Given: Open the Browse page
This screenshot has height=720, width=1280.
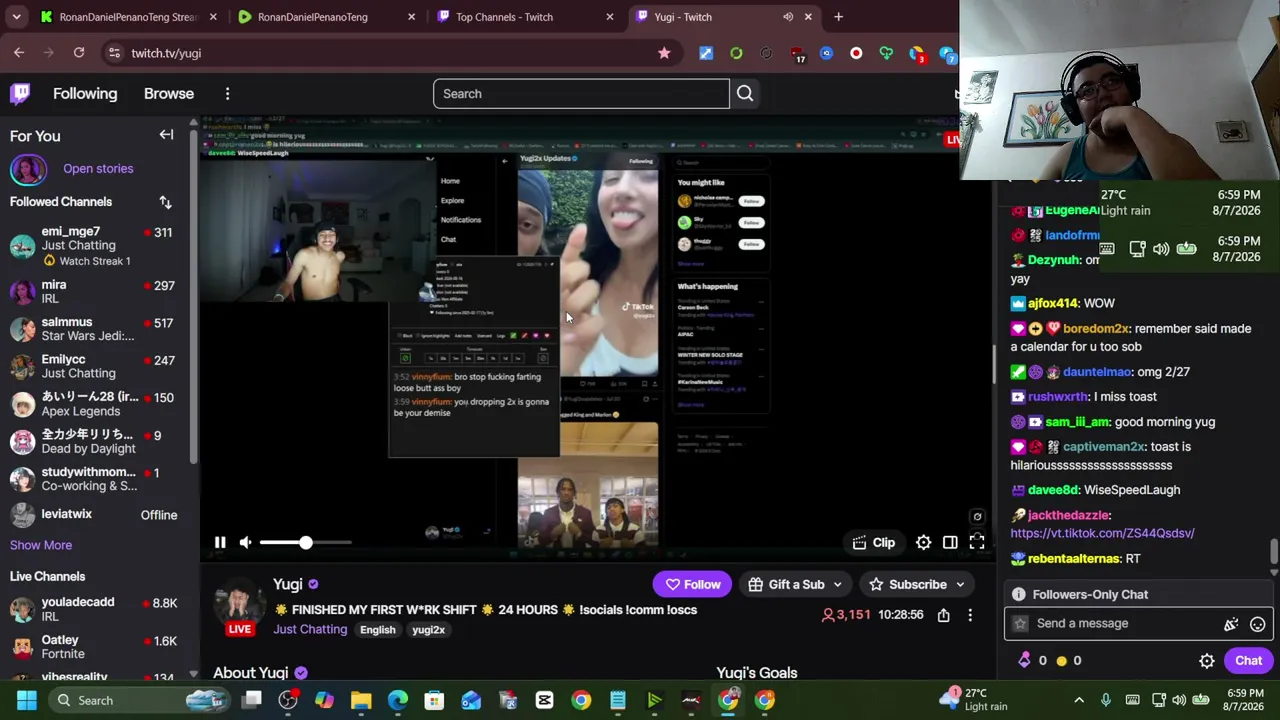Looking at the screenshot, I should point(169,93).
